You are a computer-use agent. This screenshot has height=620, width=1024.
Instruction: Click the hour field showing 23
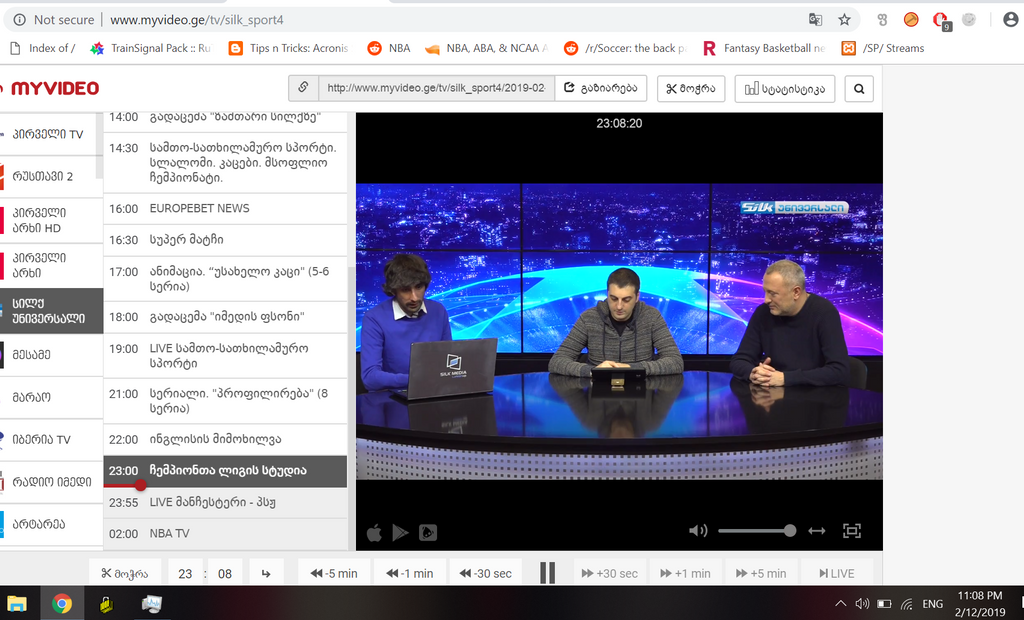tap(185, 574)
